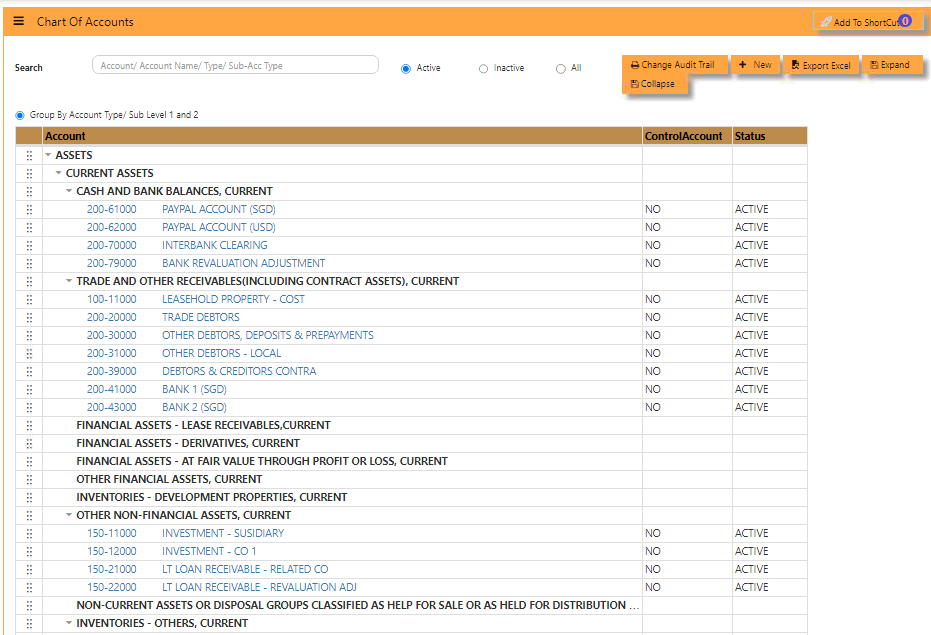Click drag handle for PAYPAL ACCOUNT (USD)
Viewport: 931px width, 635px height.
29,228
